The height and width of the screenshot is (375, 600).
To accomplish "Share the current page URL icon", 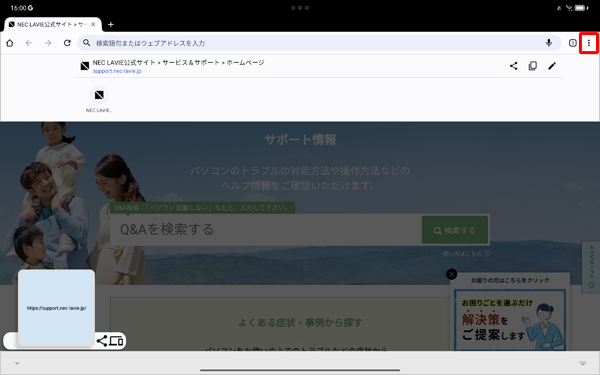I will [514, 66].
